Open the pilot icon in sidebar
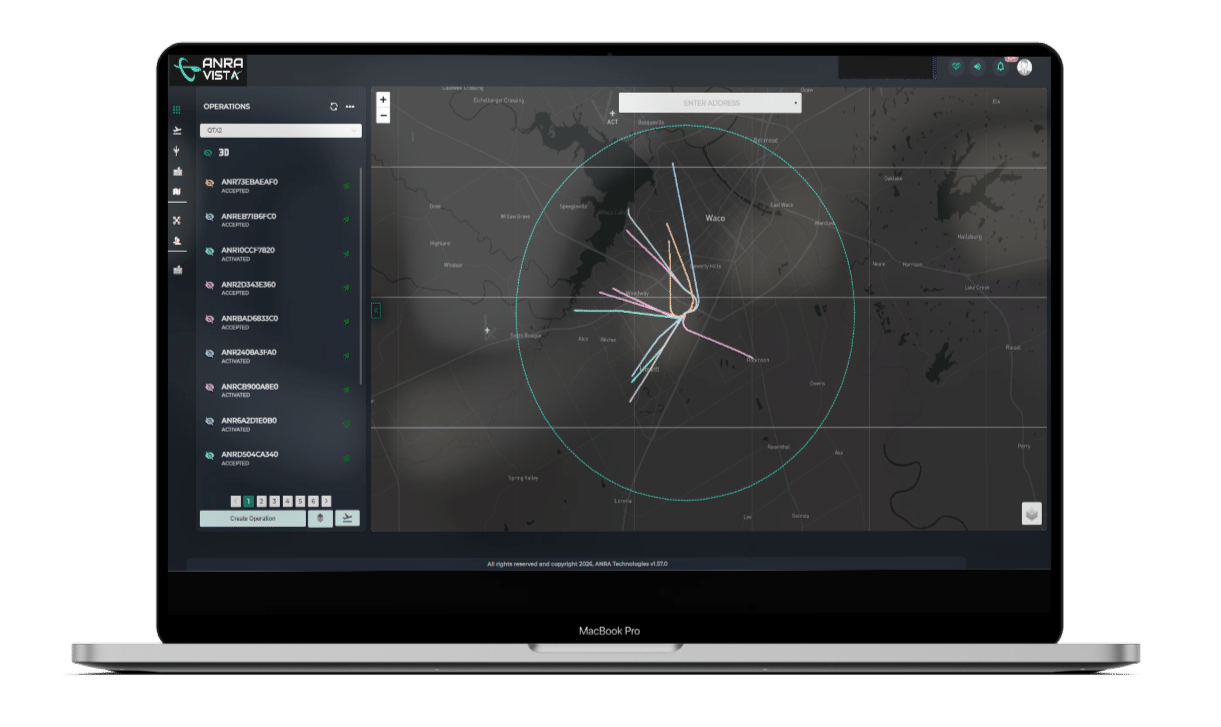The image size is (1221, 727). 177,241
